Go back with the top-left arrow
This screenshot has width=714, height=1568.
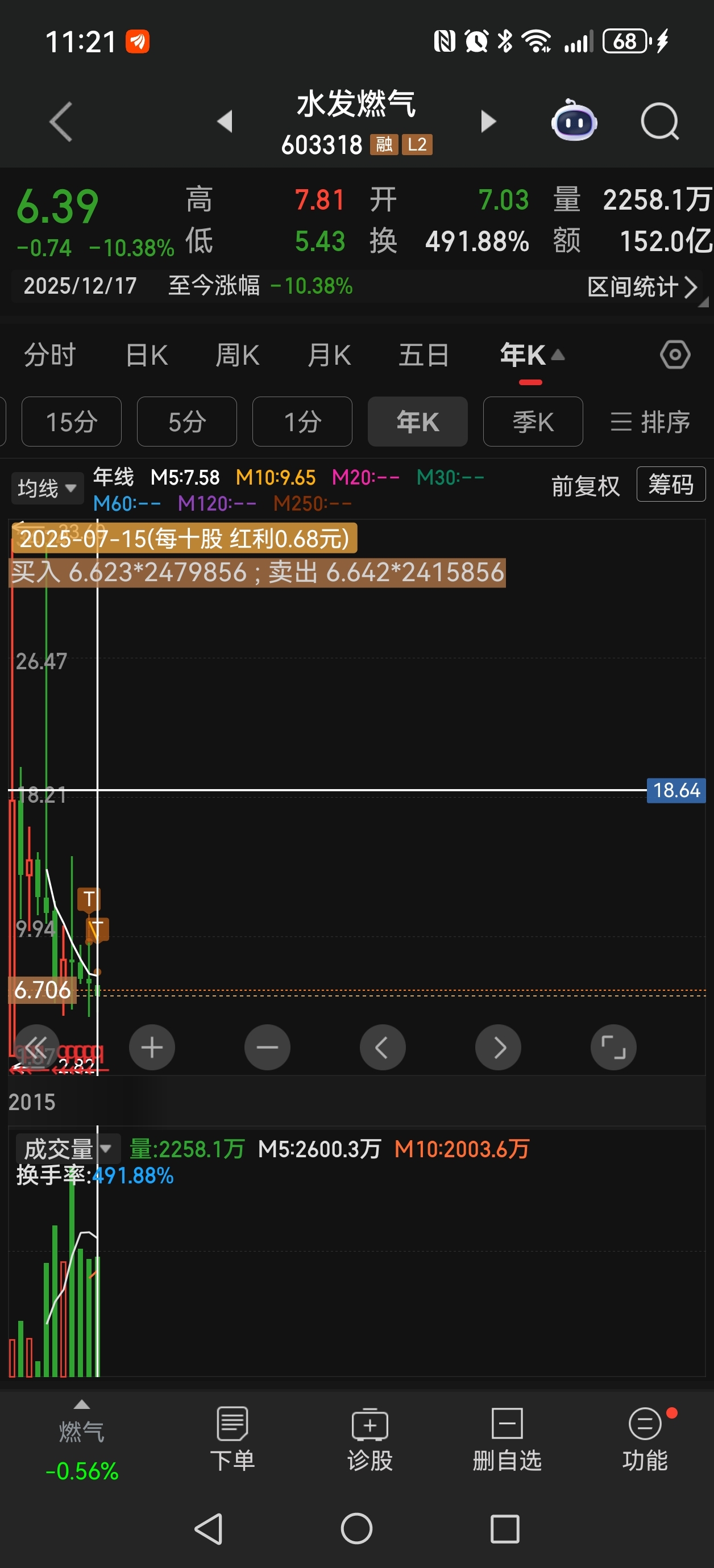click(x=61, y=121)
